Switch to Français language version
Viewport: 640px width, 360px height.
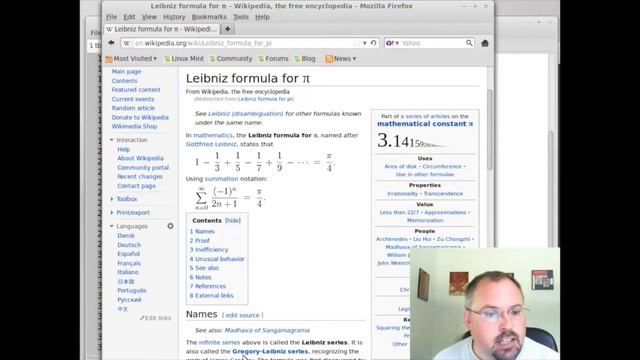(129, 263)
